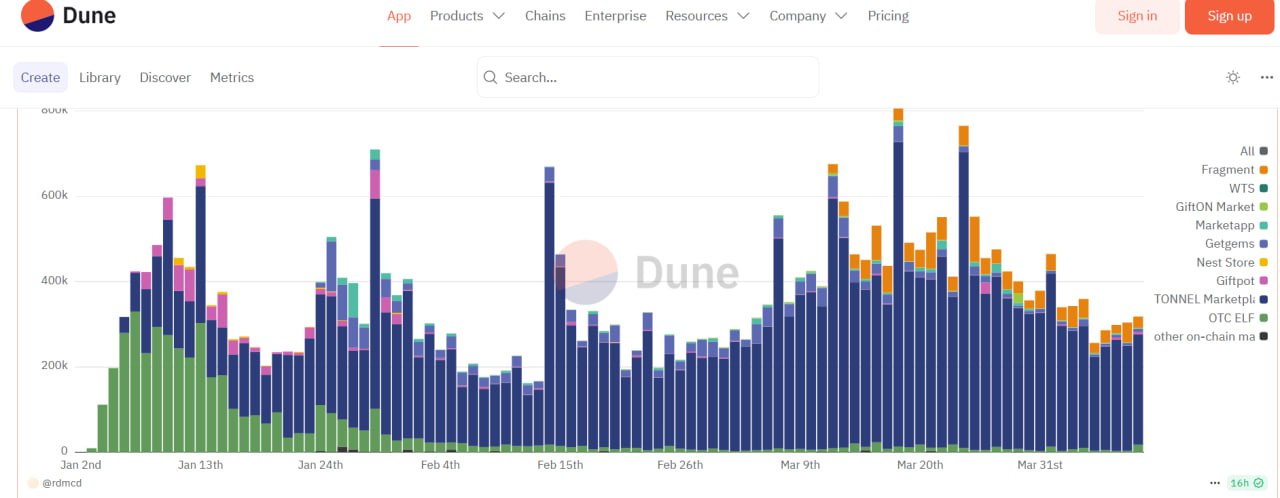Open the three-dot menu beside the theme icon
Image resolution: width=1280 pixels, height=498 pixels.
click(x=1267, y=78)
